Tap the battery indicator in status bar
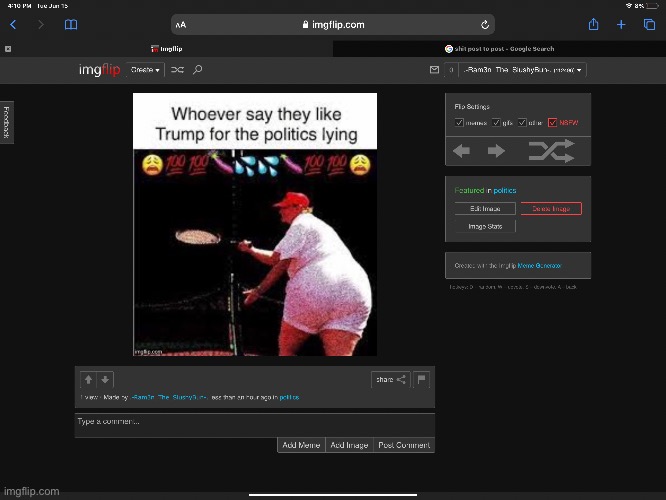The image size is (666, 500). pyautogui.click(x=652, y=6)
